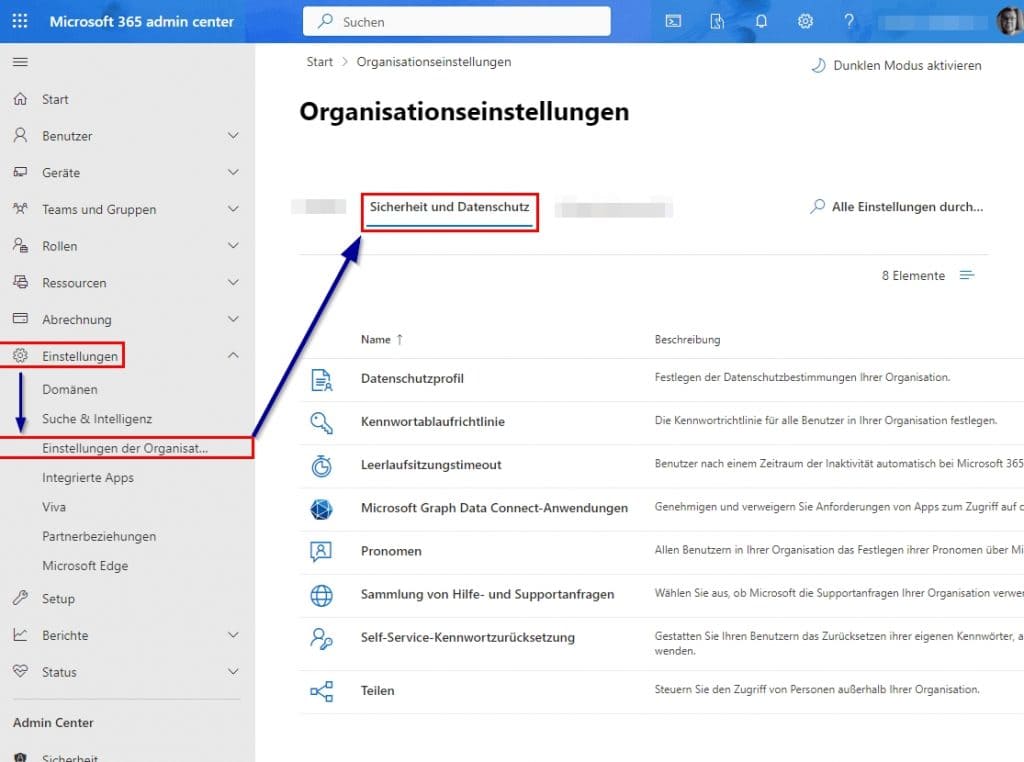Click the share icon next to Teilen
1024x762 pixels.
[x=322, y=690]
